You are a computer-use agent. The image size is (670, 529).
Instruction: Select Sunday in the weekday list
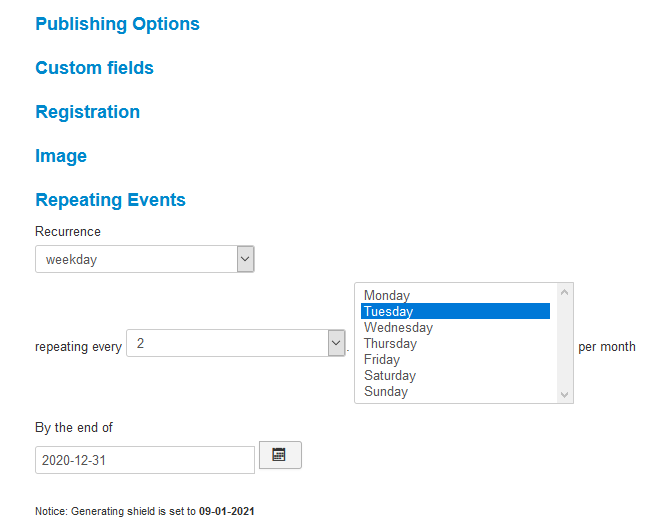pos(455,391)
